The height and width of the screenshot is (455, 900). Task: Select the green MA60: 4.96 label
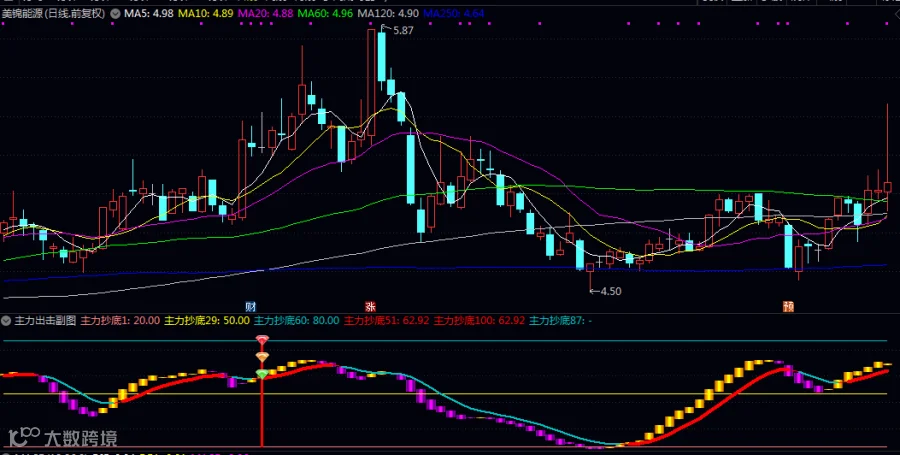pyautogui.click(x=324, y=13)
